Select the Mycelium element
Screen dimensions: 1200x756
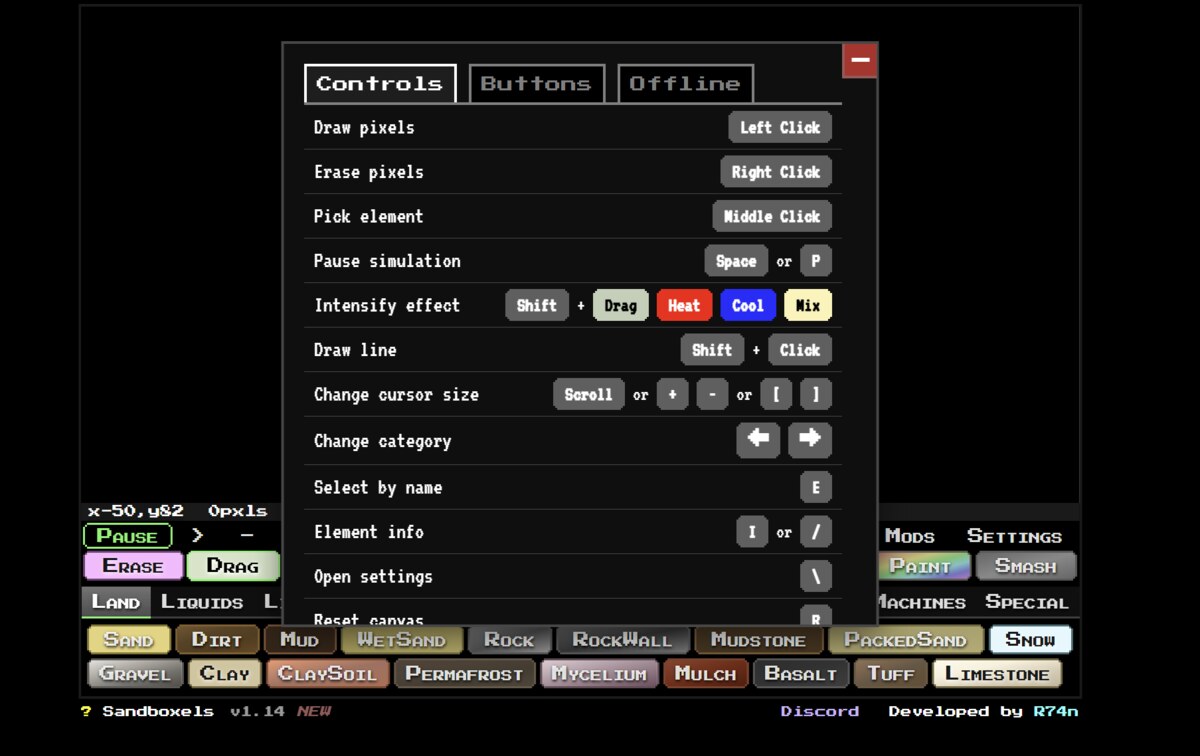(x=599, y=674)
